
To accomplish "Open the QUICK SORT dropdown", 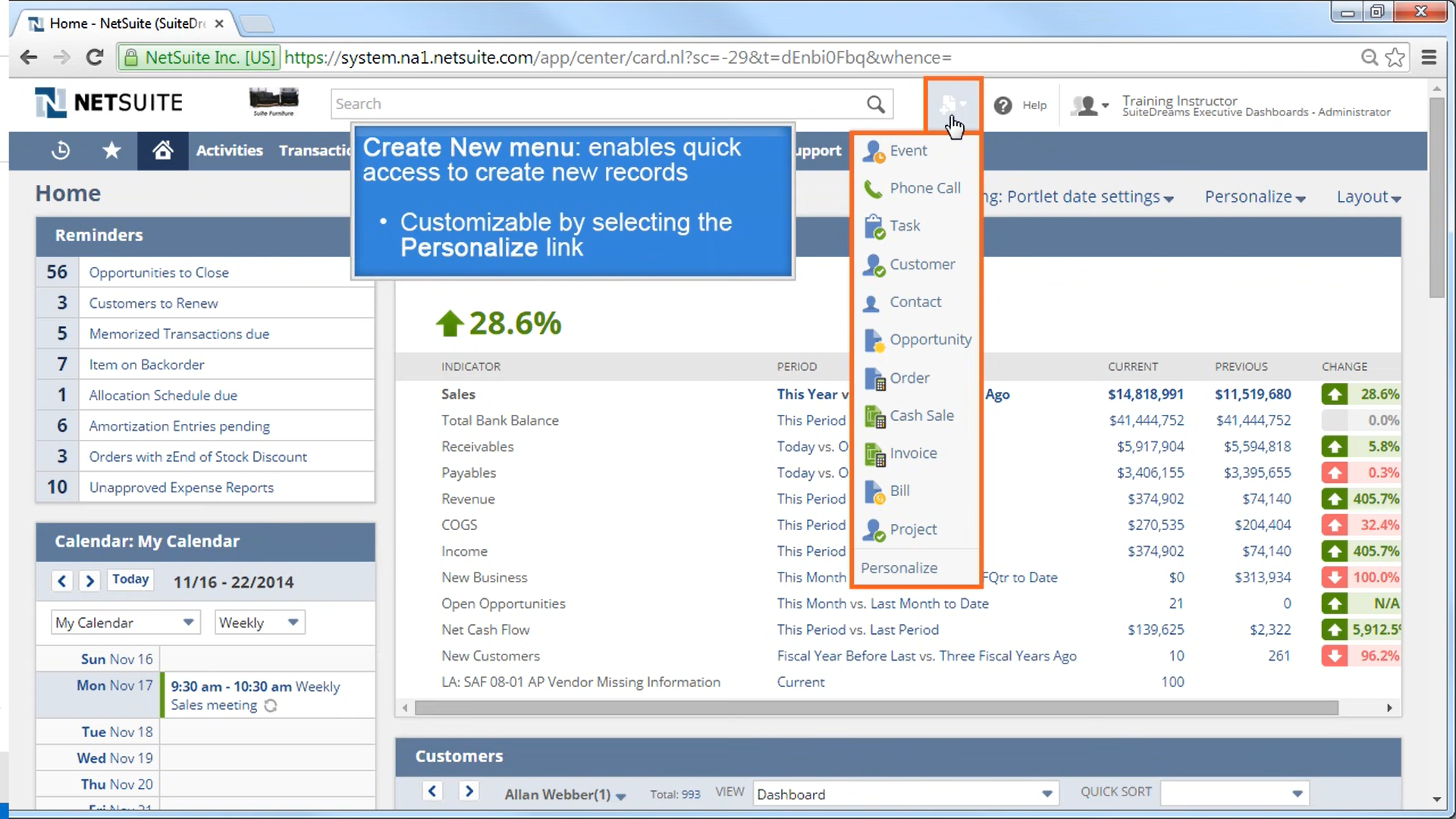I will 1234,794.
